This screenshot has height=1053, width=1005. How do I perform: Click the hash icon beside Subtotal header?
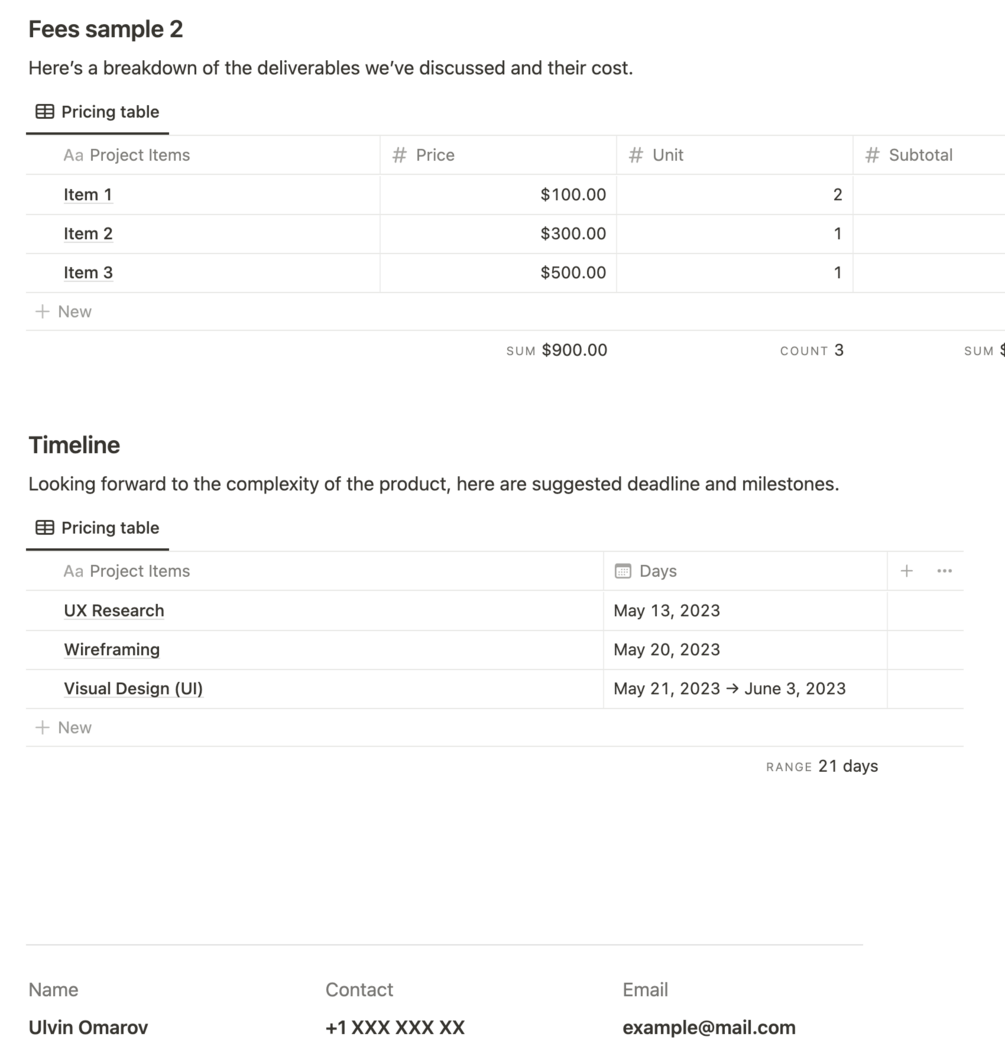pyautogui.click(x=872, y=155)
